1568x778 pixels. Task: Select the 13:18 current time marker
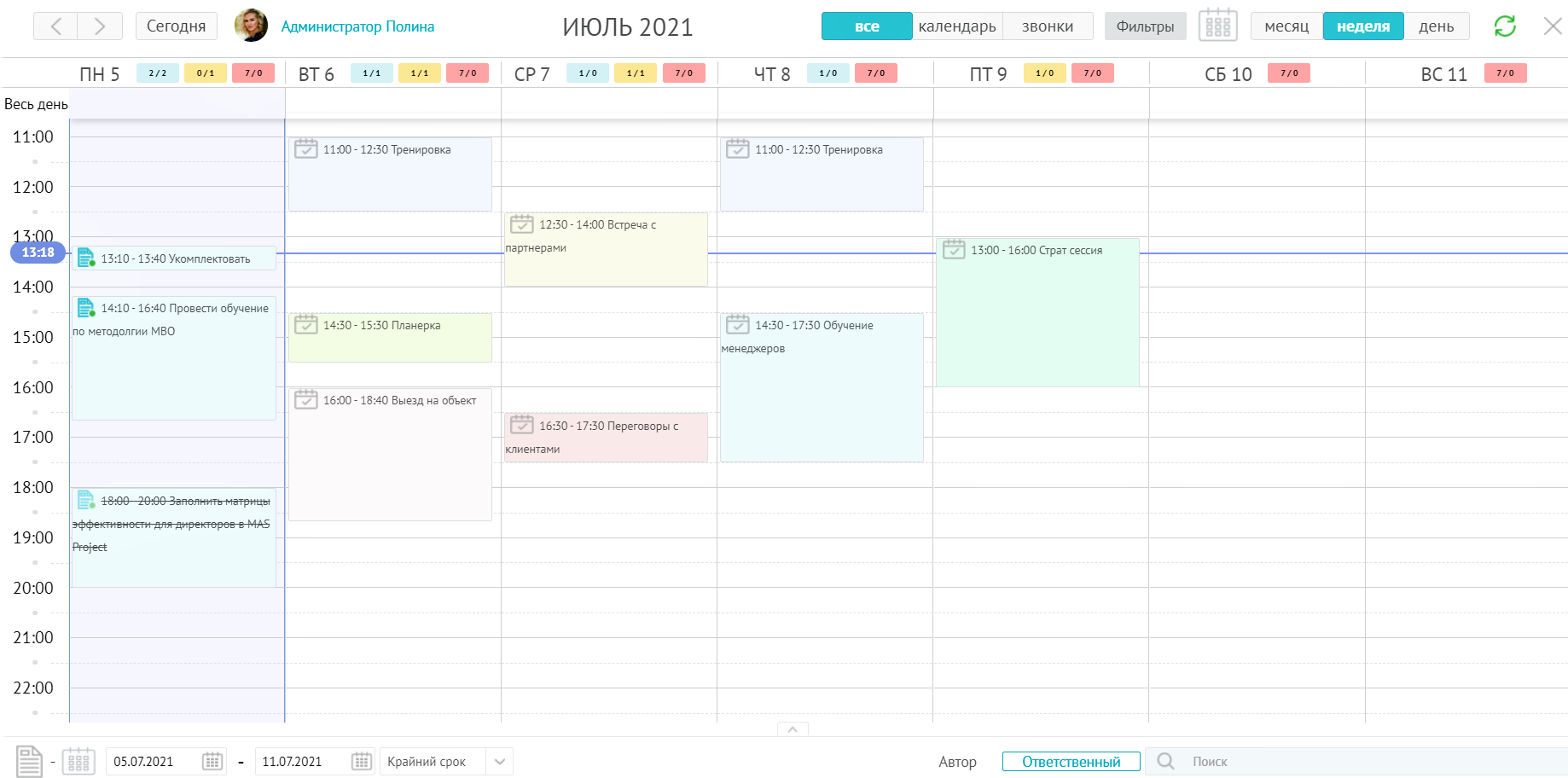38,253
